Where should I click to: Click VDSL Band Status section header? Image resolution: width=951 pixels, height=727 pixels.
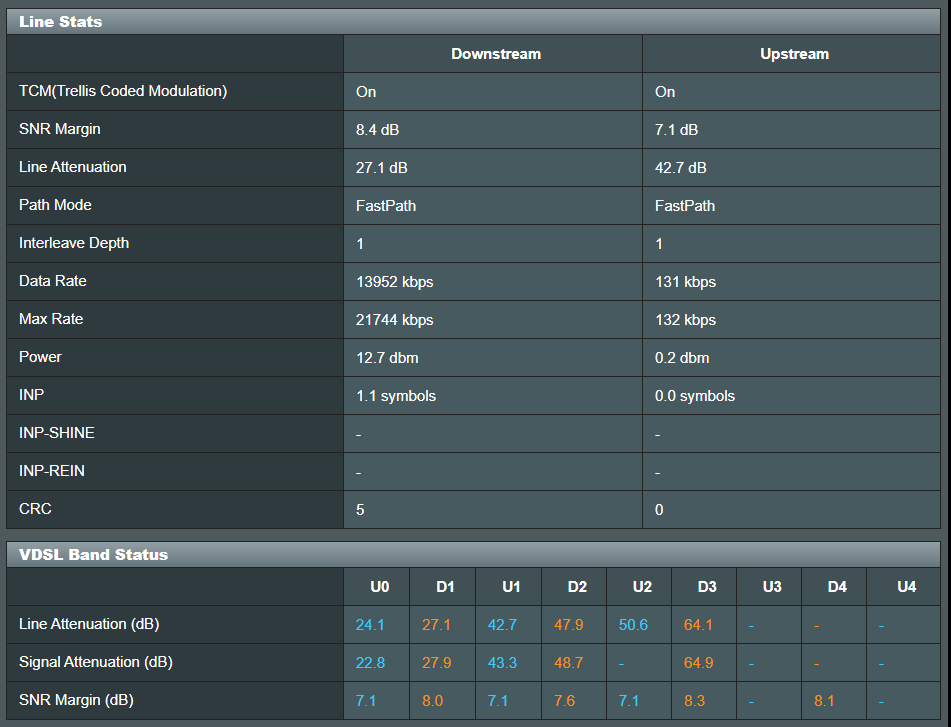[x=473, y=555]
